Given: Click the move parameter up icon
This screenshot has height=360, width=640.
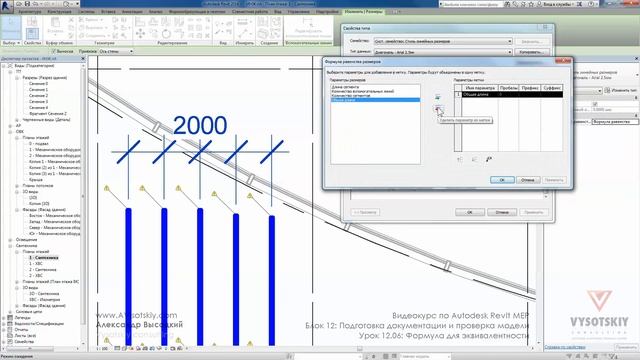Looking at the screenshot, I should (460, 160).
